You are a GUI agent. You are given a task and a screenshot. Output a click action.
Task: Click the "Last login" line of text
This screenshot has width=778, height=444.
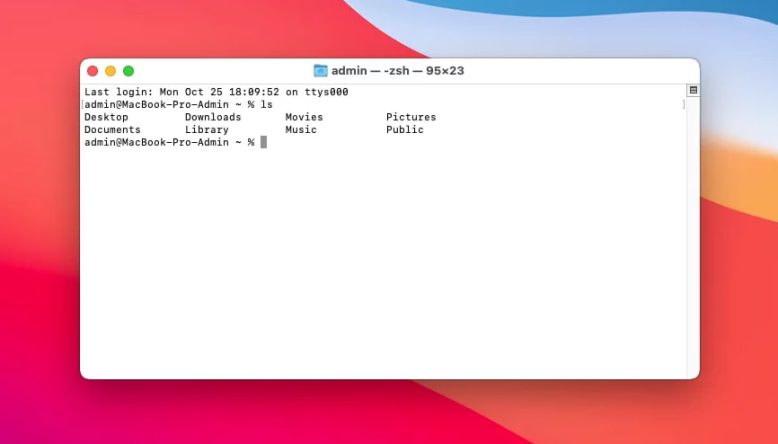[216, 92]
